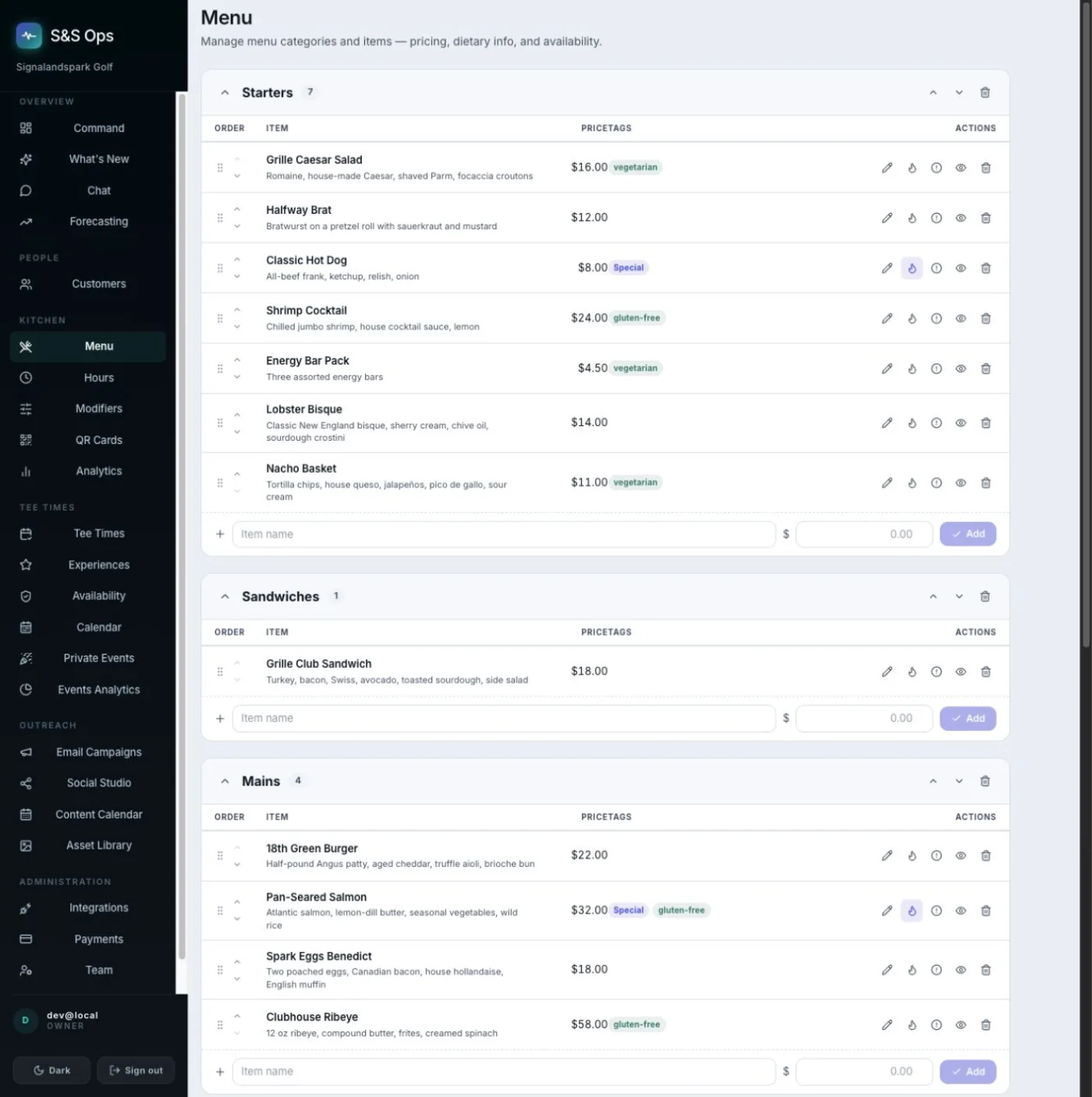Click dev@local user avatar
The width and height of the screenshot is (1092, 1097).
(x=26, y=1021)
